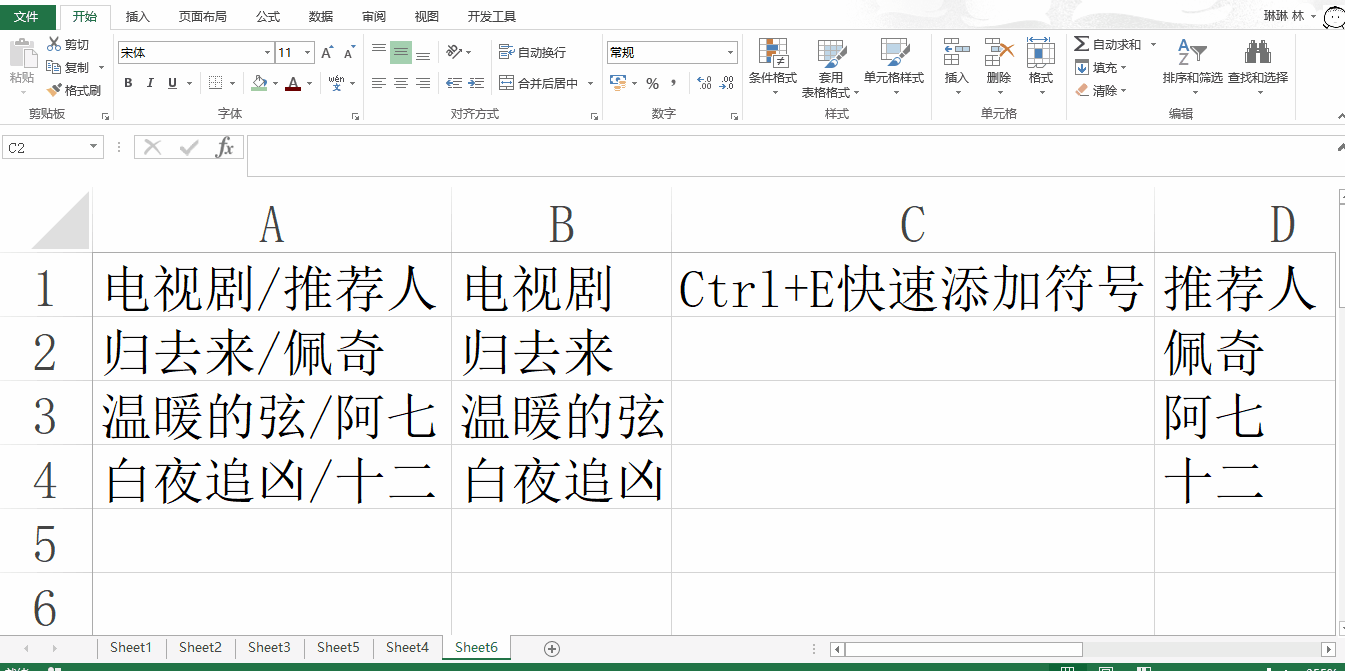Switch to the Sheet3 worksheet tab

[x=268, y=648]
